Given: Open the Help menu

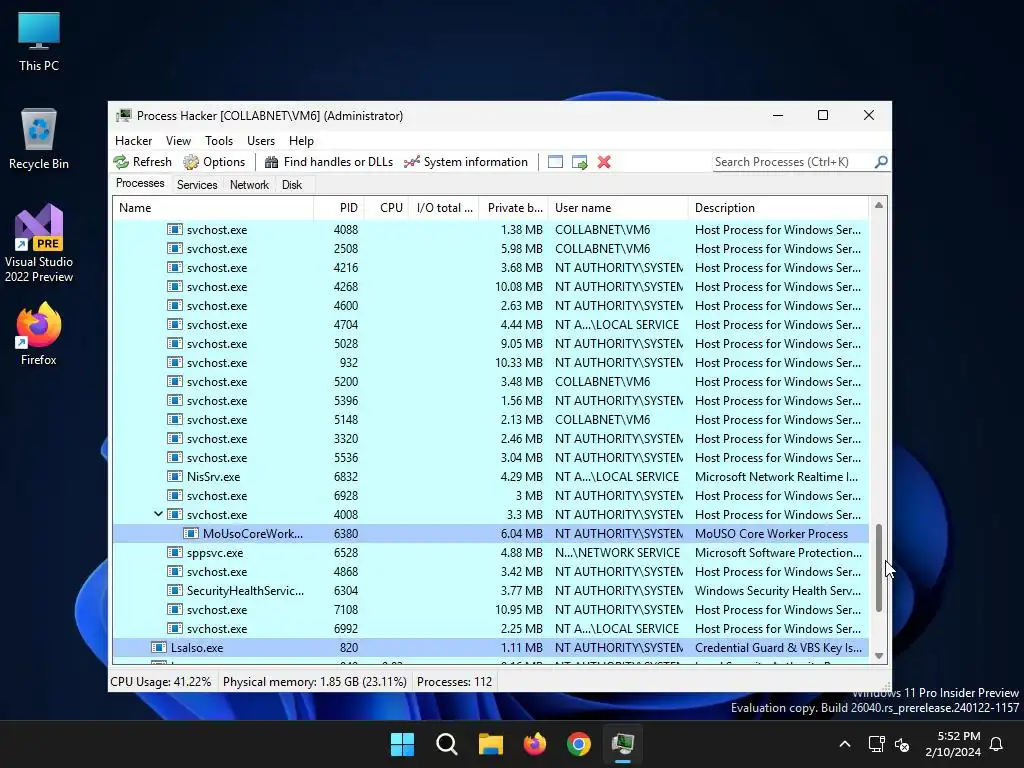Looking at the screenshot, I should pyautogui.click(x=301, y=141).
